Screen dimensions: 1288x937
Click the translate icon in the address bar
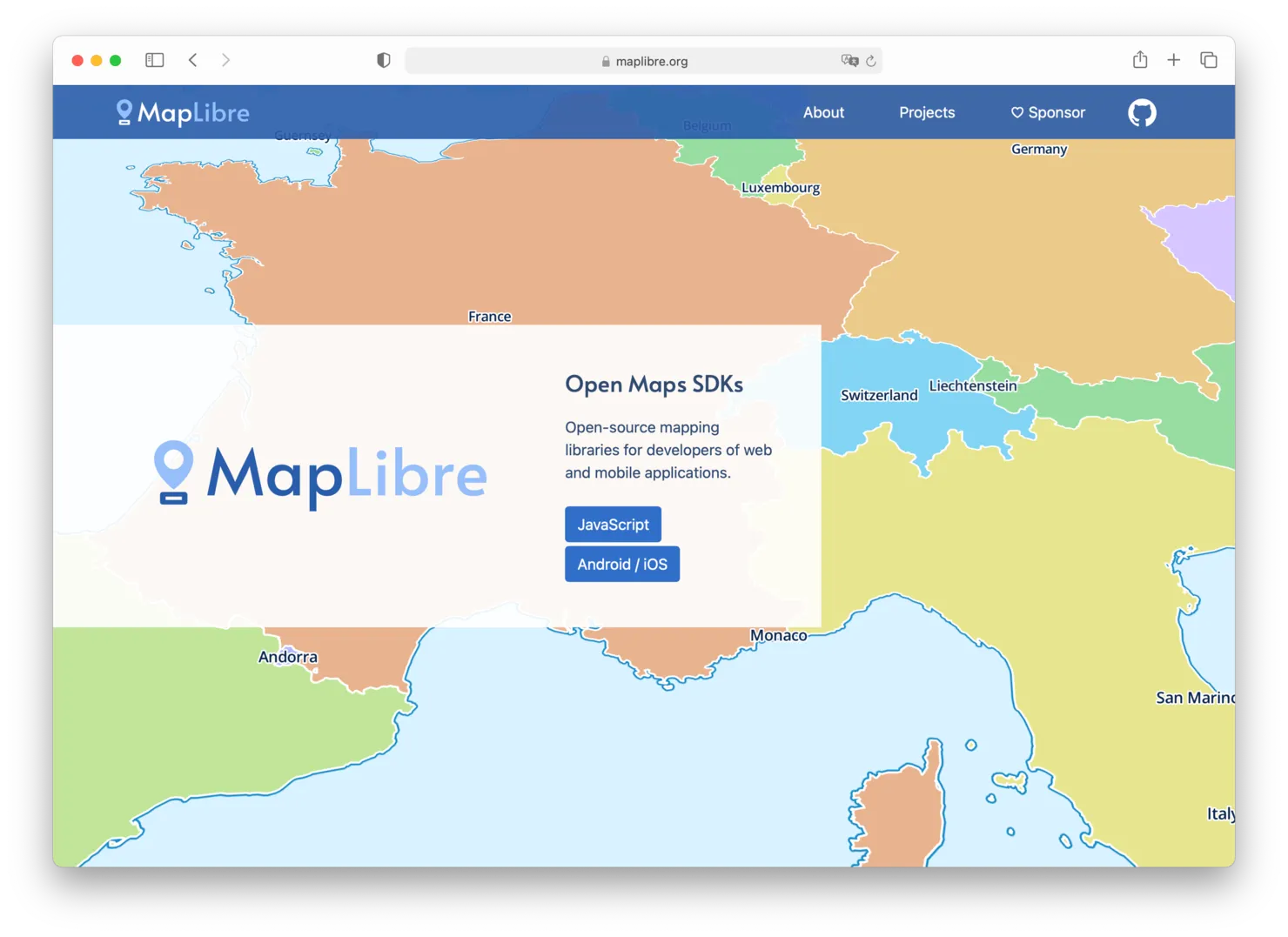pos(850,60)
